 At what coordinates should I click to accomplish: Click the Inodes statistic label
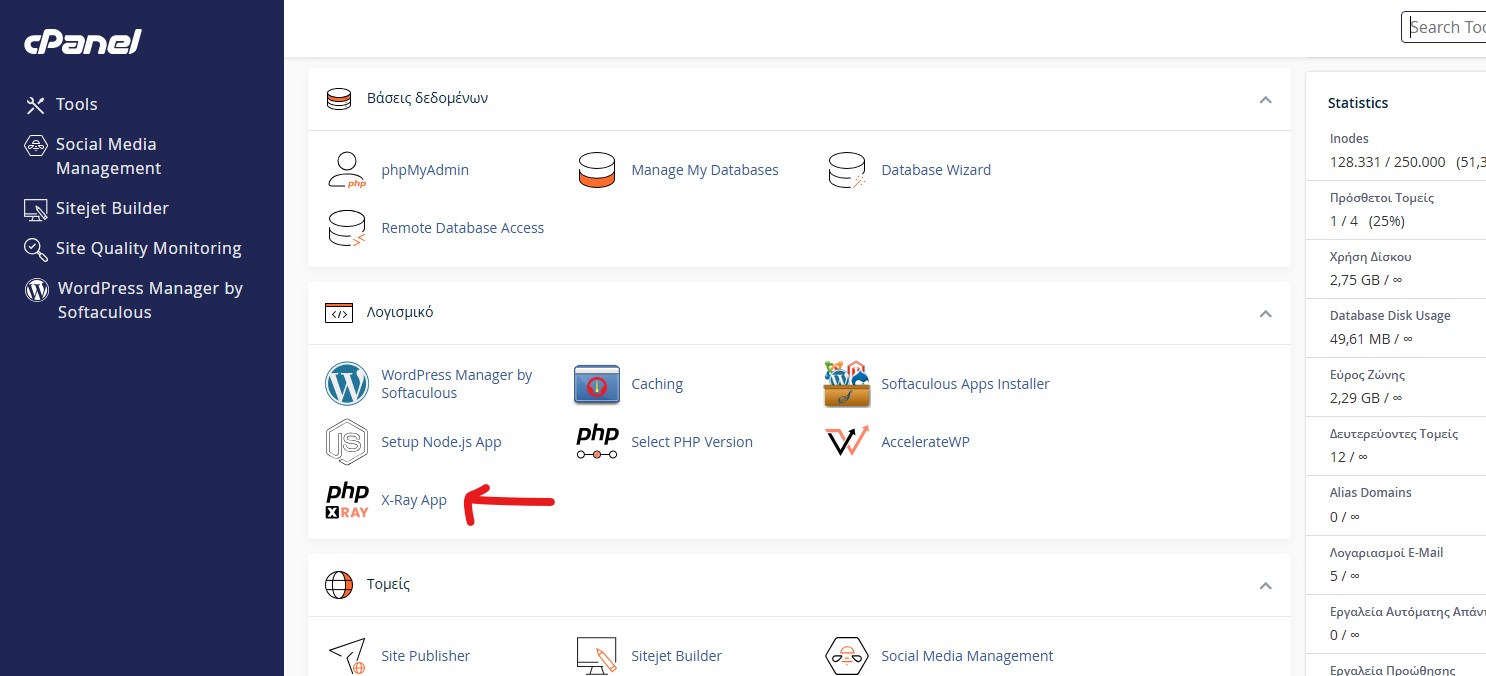pyautogui.click(x=1349, y=139)
